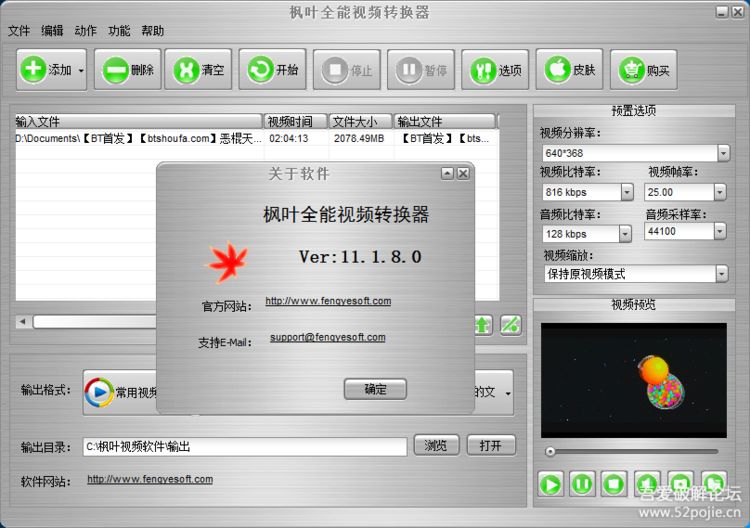Image resolution: width=750 pixels, height=528 pixels.
Task: Click the preview snapshot camera button
Action: tap(681, 482)
